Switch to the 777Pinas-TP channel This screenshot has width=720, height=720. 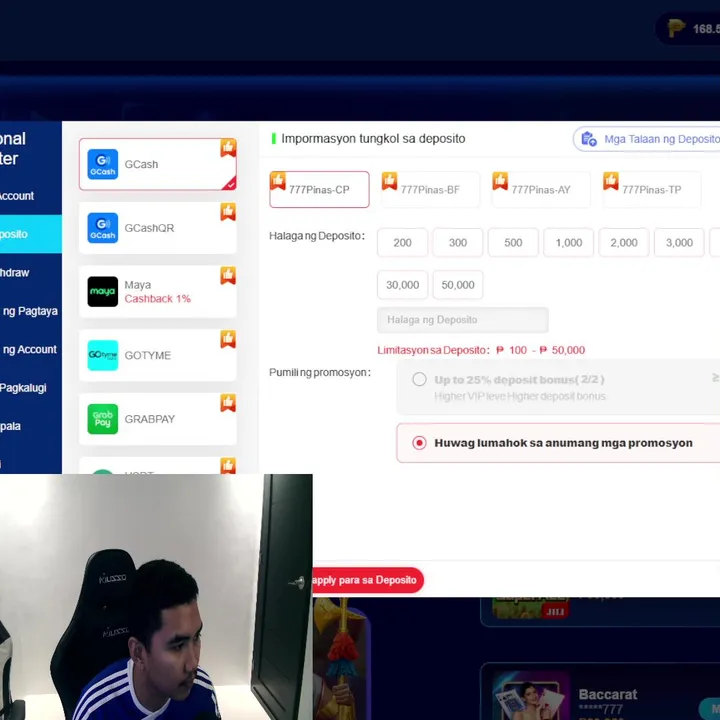[x=652, y=190]
